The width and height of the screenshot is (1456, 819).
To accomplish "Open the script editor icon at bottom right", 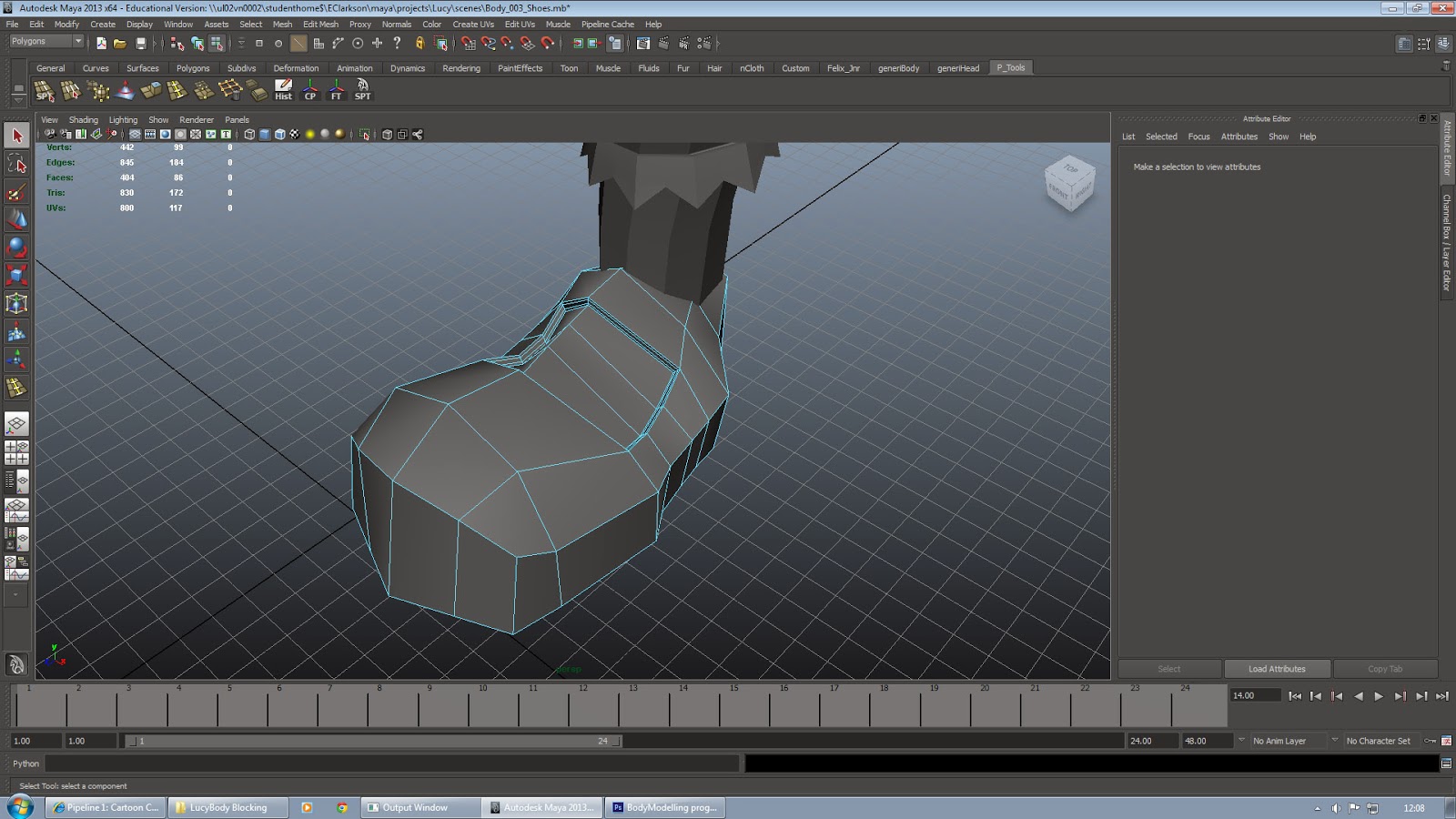I will click(x=1446, y=763).
